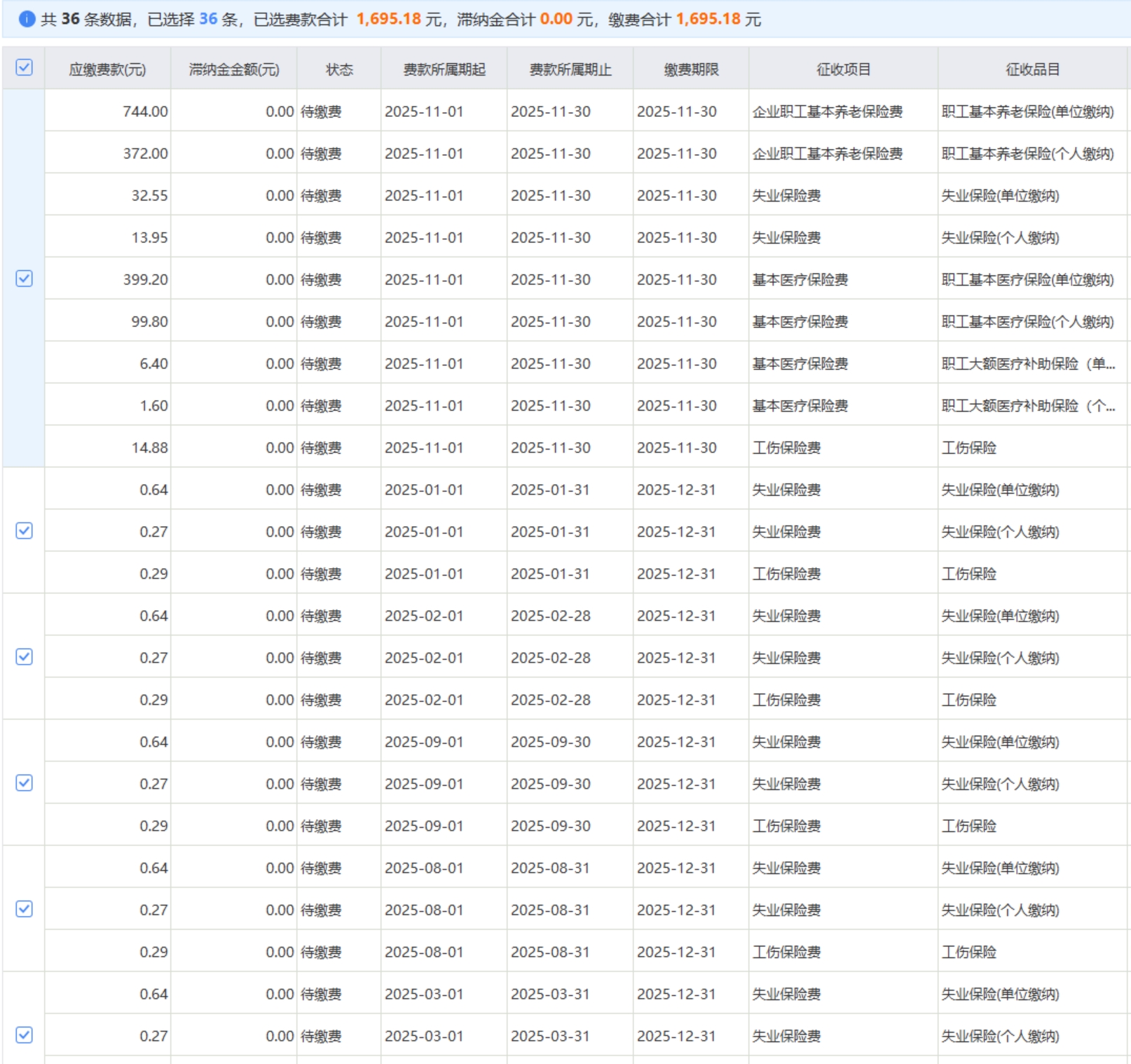Uncheck the 2025-03 period group checkbox

point(24,1035)
